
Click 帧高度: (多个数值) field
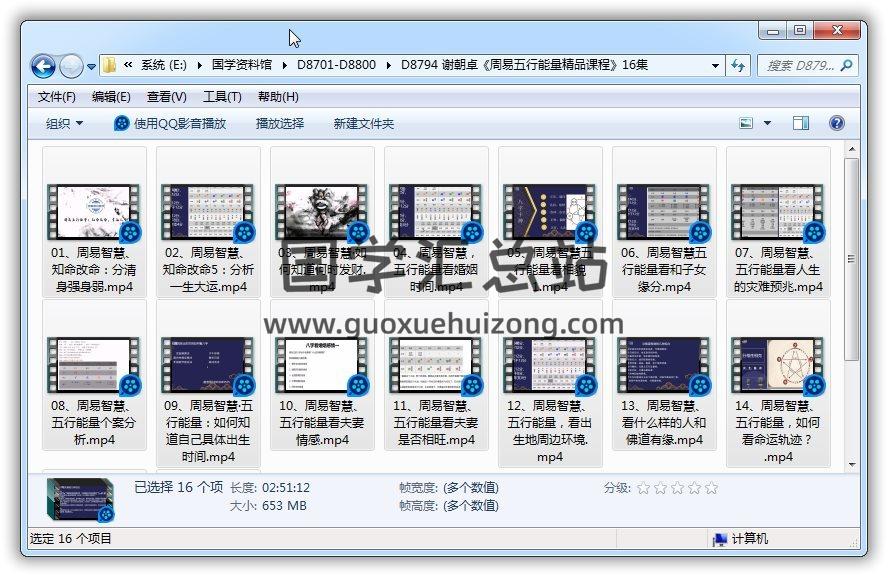449,506
